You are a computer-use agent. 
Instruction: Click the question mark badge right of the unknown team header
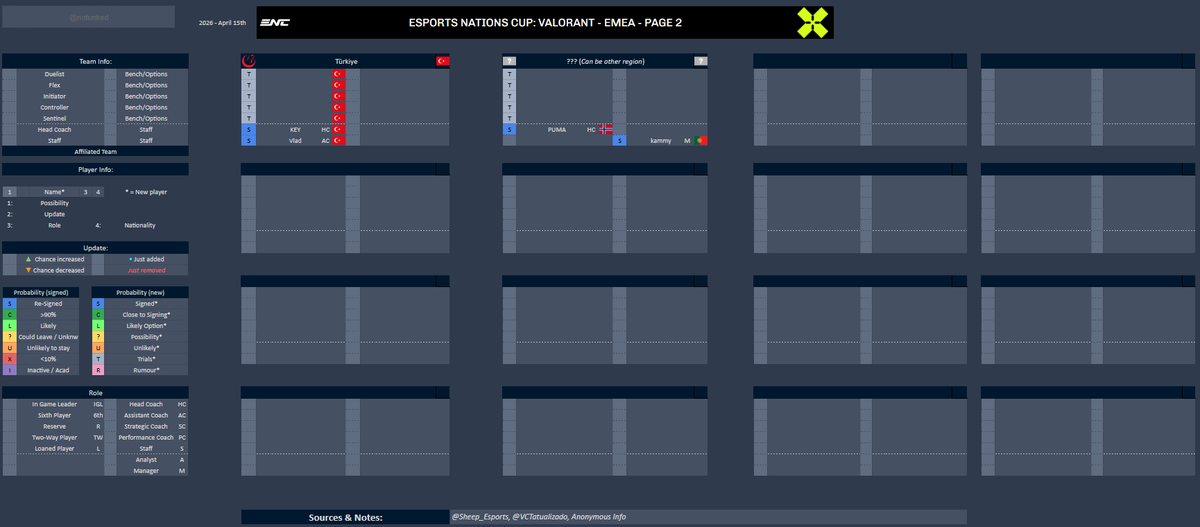point(701,61)
